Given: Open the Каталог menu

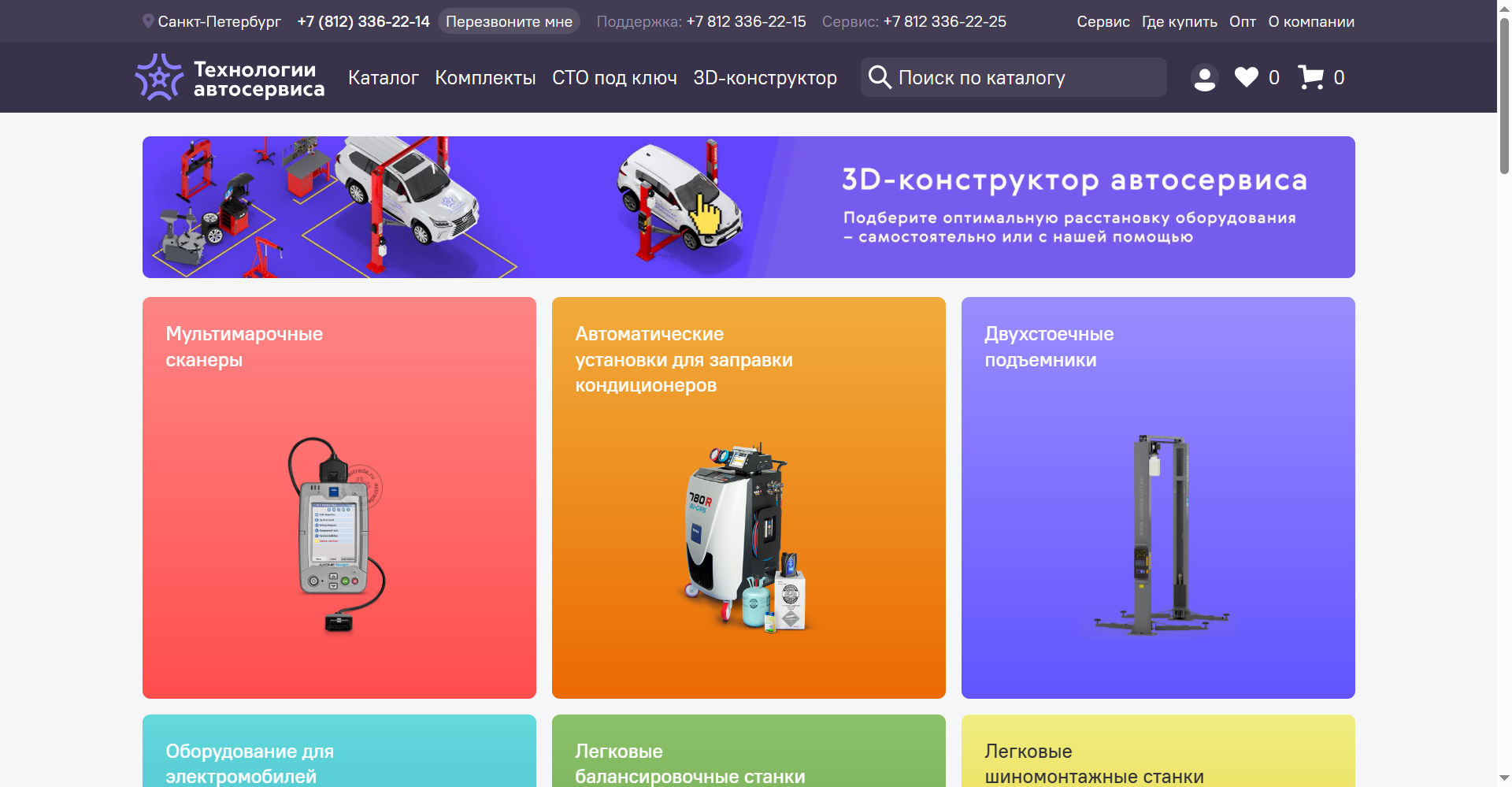Looking at the screenshot, I should [383, 77].
